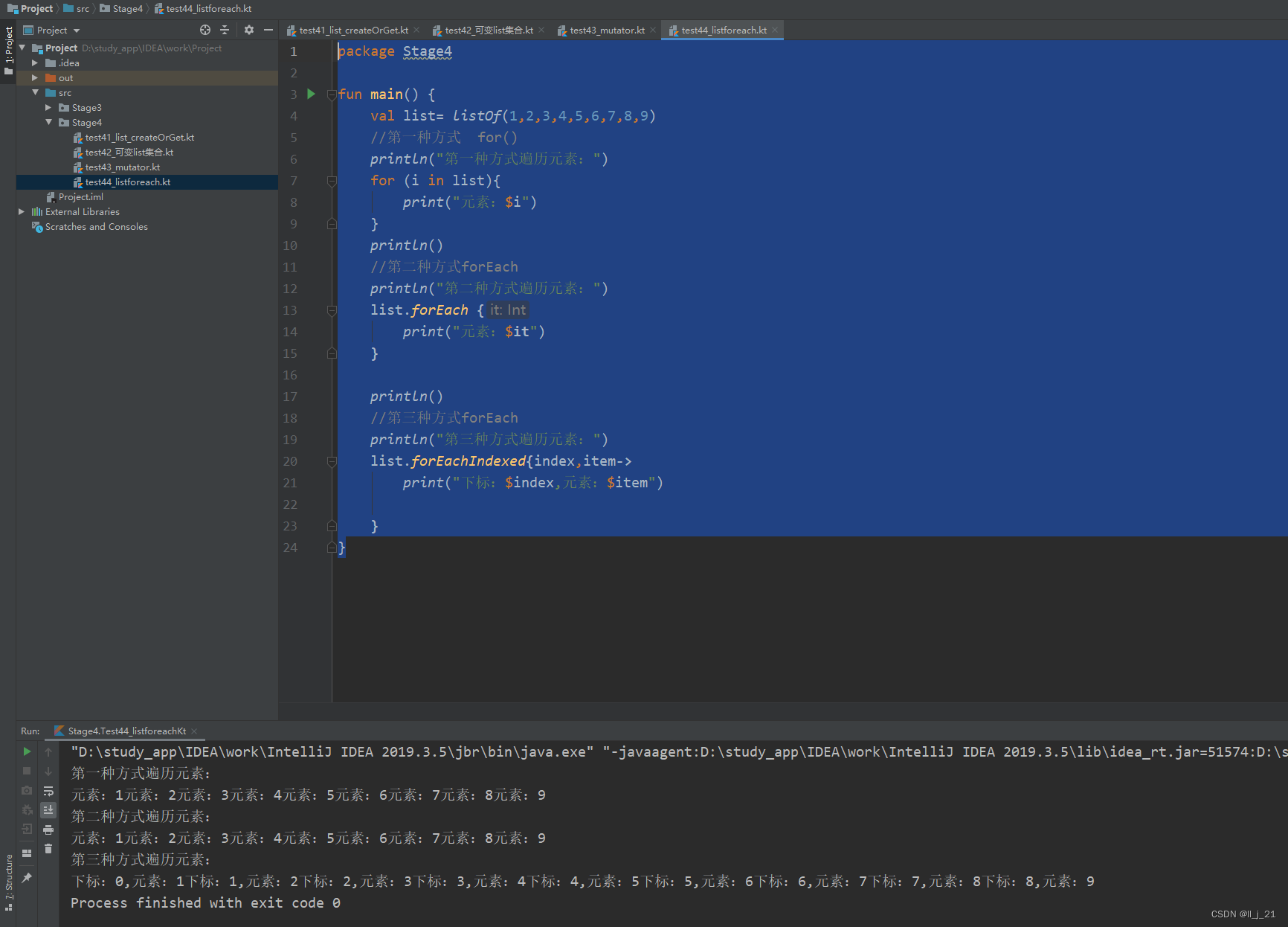1288x927 pixels.
Task: Pin the Run tab with pin icon
Action: [x=27, y=879]
